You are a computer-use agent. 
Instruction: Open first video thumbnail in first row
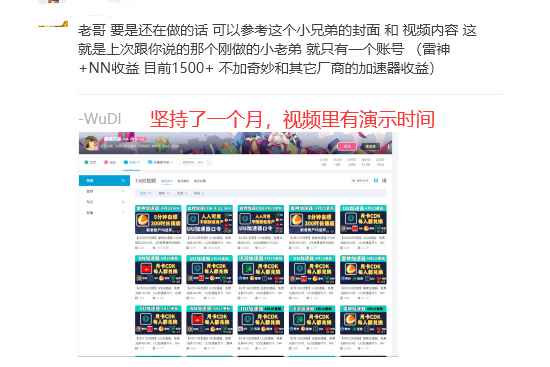click(158, 220)
